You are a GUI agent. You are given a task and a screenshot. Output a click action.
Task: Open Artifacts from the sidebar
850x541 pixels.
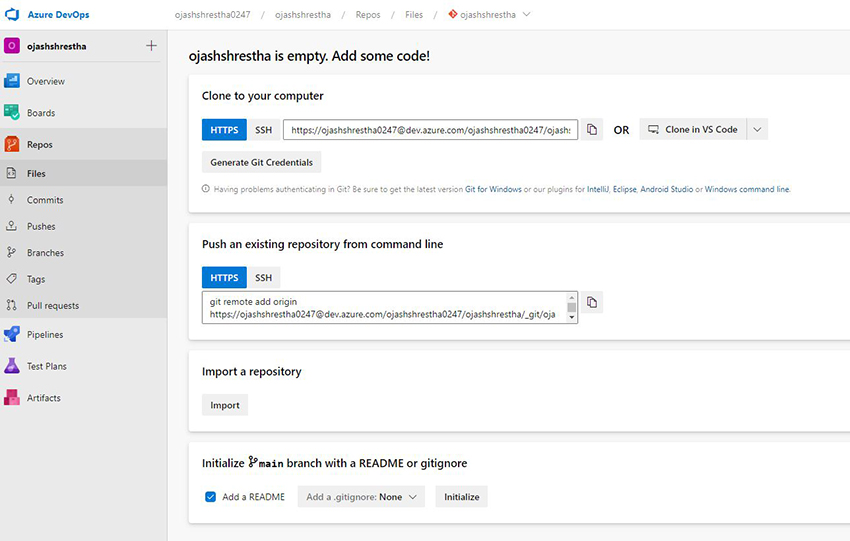click(44, 398)
